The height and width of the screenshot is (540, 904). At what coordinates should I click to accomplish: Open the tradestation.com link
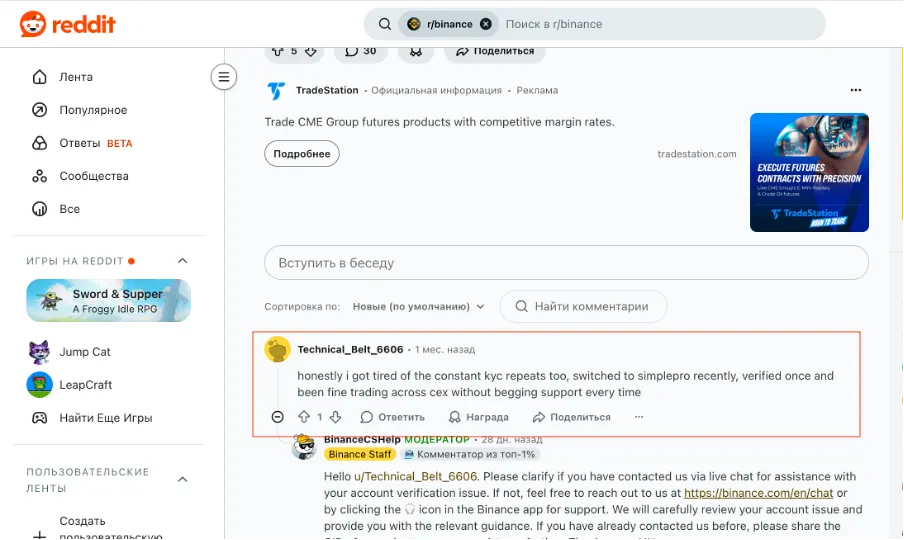point(696,154)
